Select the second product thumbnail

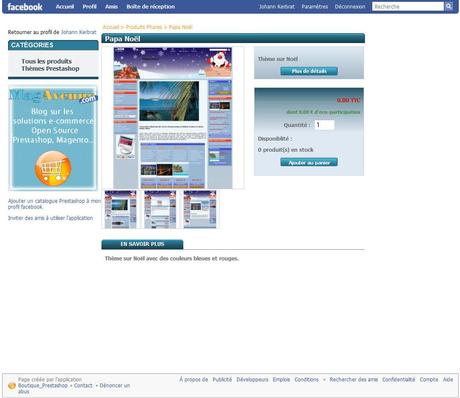[160, 209]
